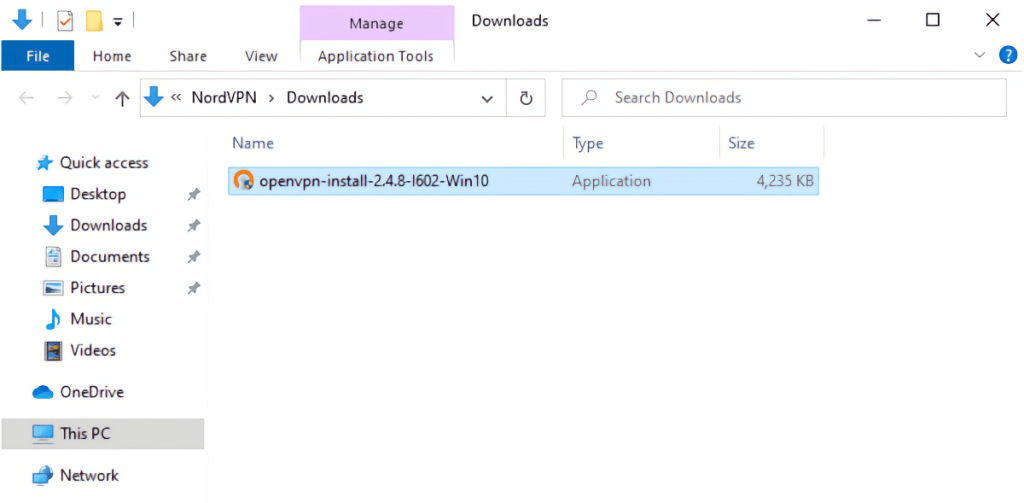Open Documents in navigation pane
Viewport: 1024px width, 503px height.
(x=110, y=257)
